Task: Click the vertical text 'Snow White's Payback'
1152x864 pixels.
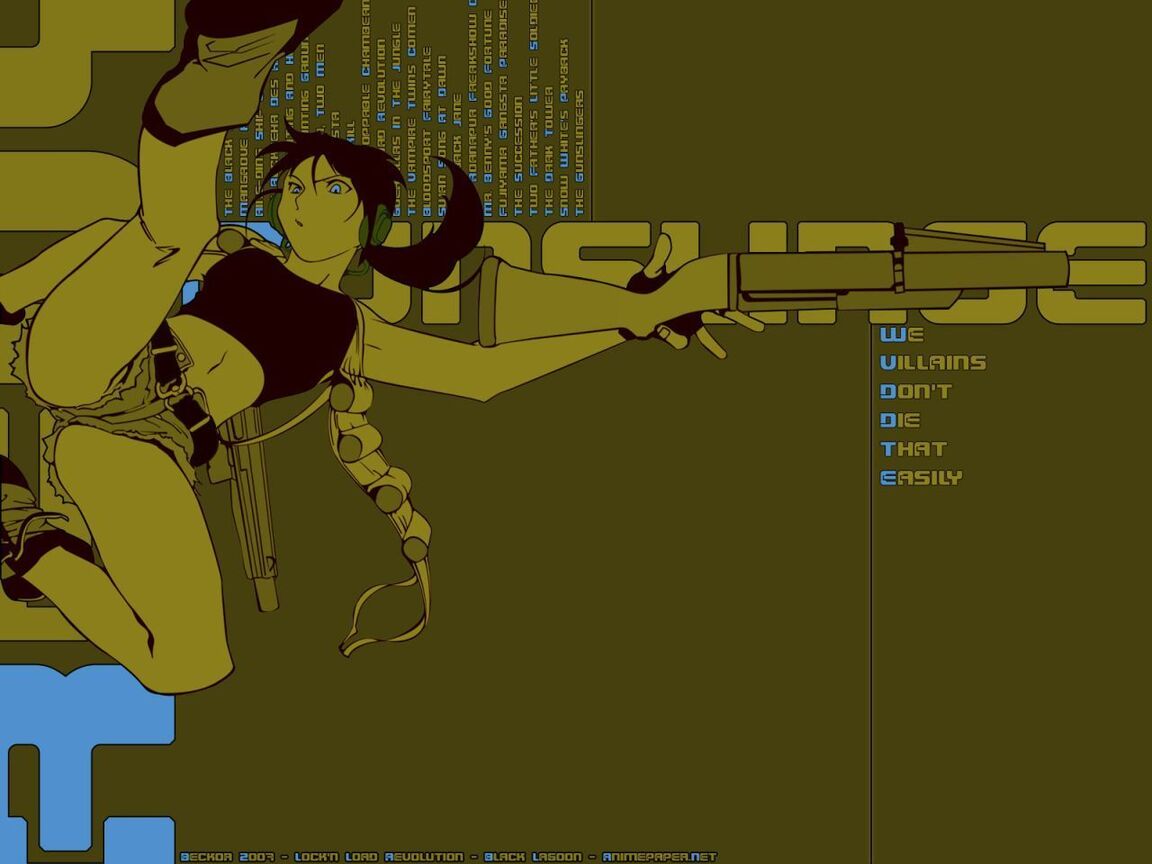Action: [x=563, y=128]
